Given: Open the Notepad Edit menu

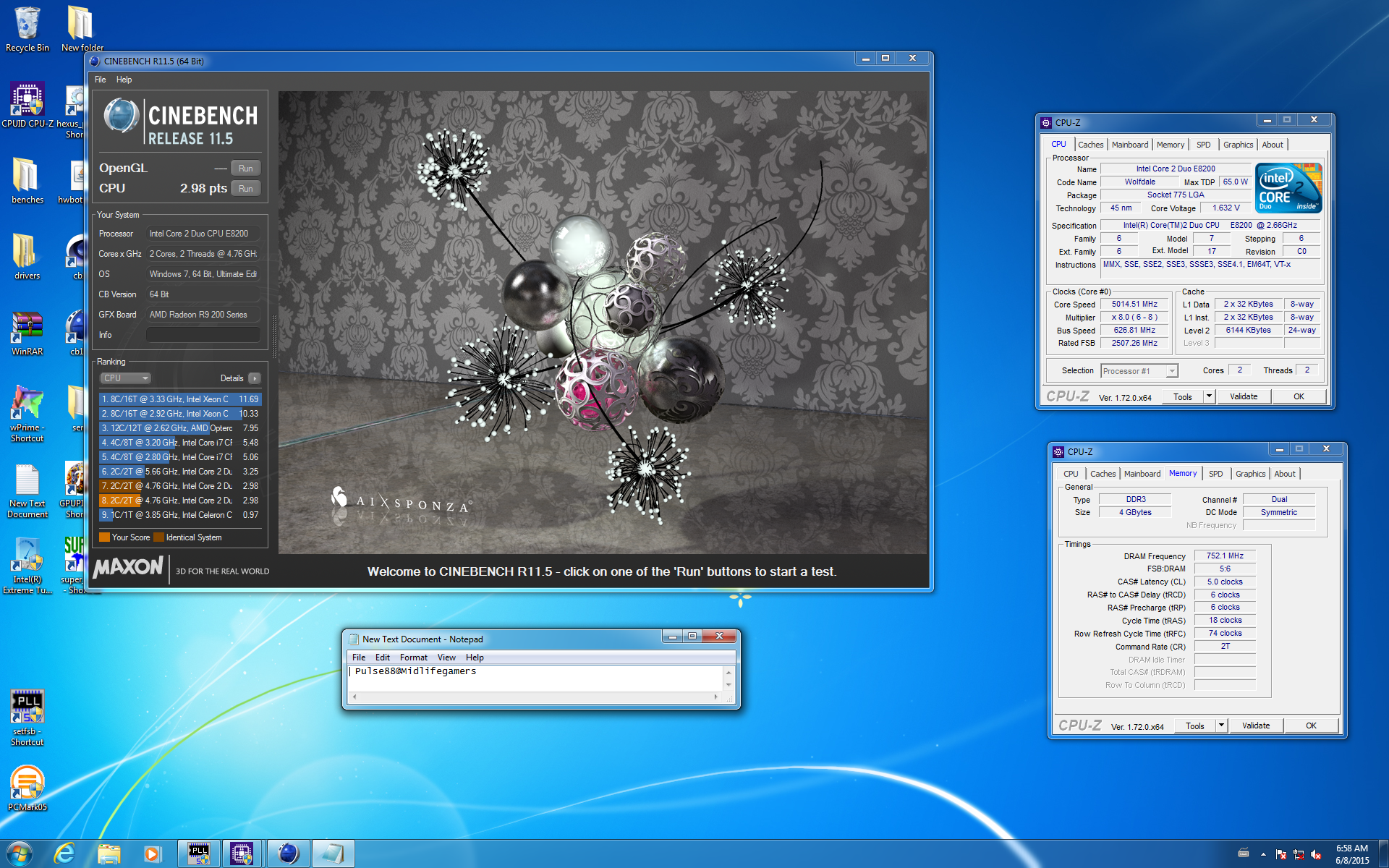Looking at the screenshot, I should pyautogui.click(x=383, y=658).
